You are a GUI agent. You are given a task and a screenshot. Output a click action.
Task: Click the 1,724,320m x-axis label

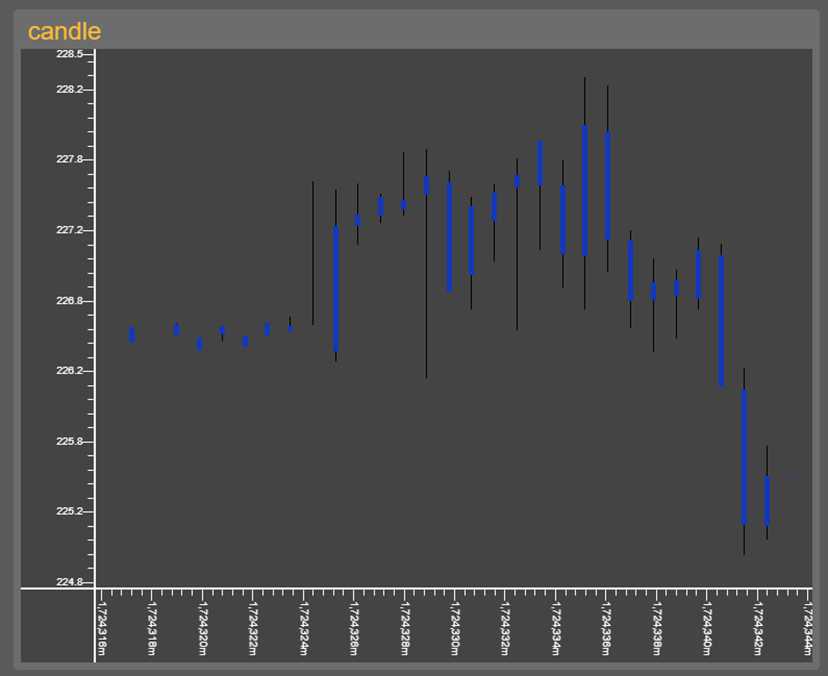pos(203,628)
